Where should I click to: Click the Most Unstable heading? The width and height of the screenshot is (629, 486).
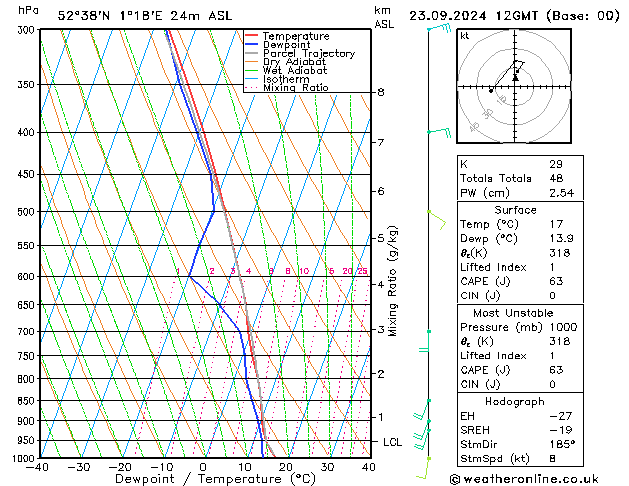513,313
